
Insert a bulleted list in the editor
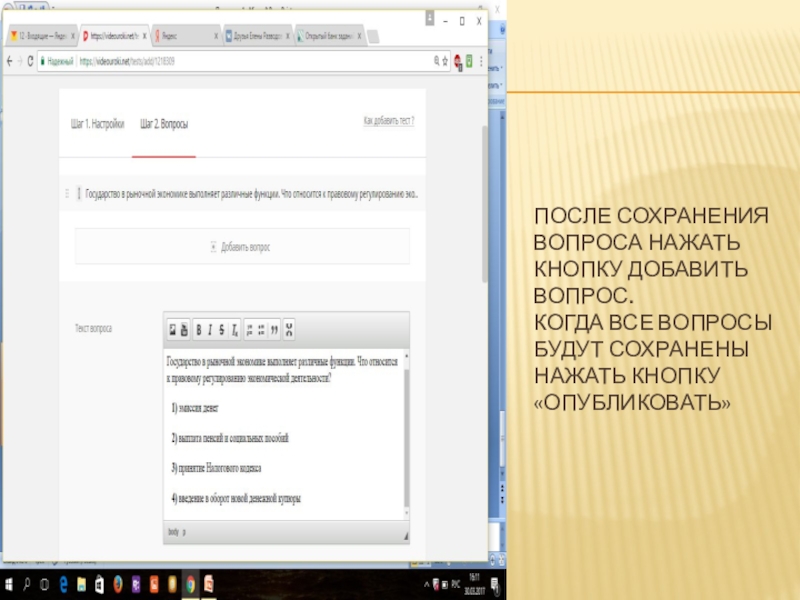click(261, 329)
